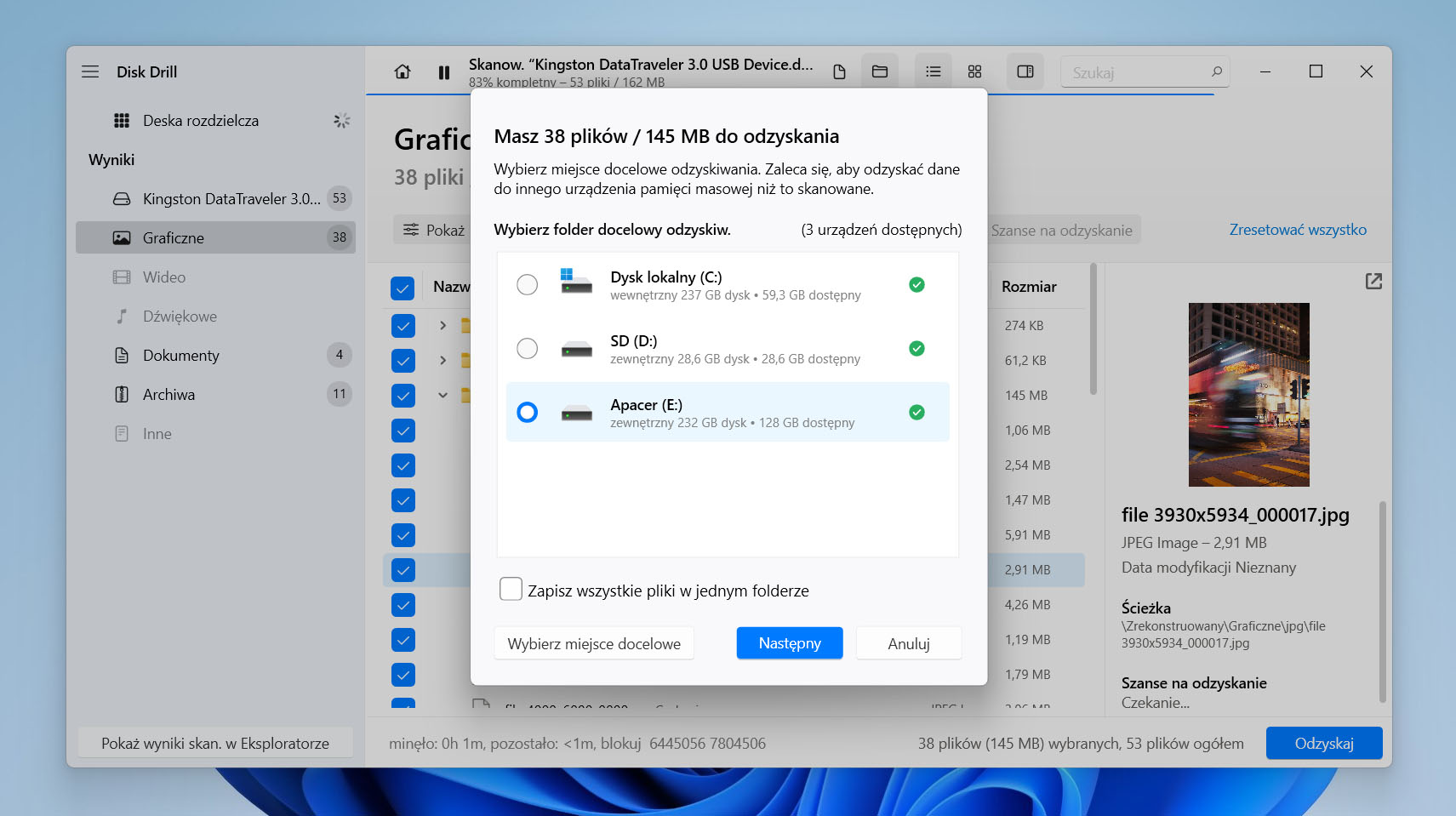This screenshot has width=1456, height=816.
Task: Select Dysk lokalny (C:) radio button
Action: pos(528,284)
